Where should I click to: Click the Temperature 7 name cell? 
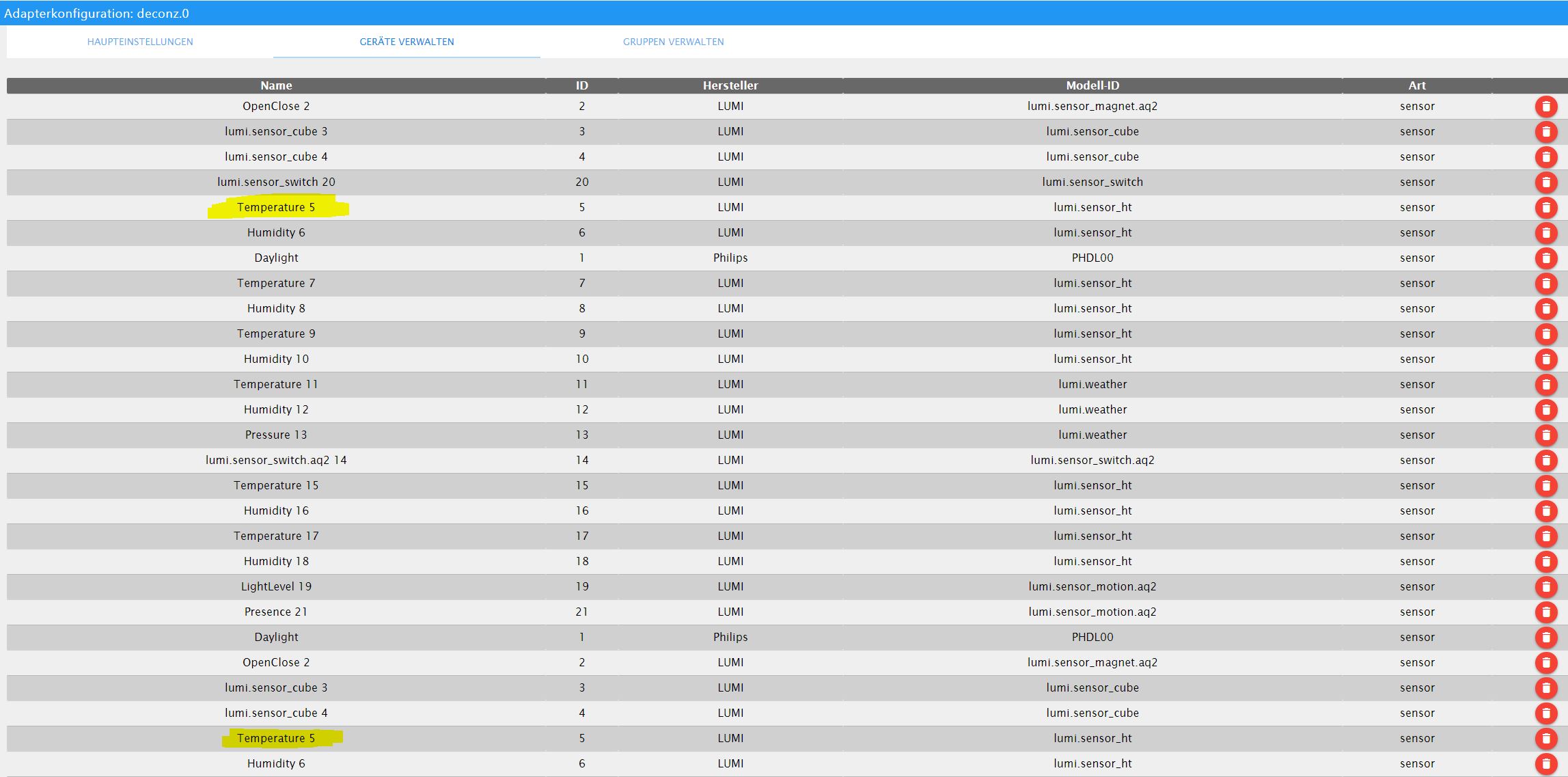[x=276, y=283]
